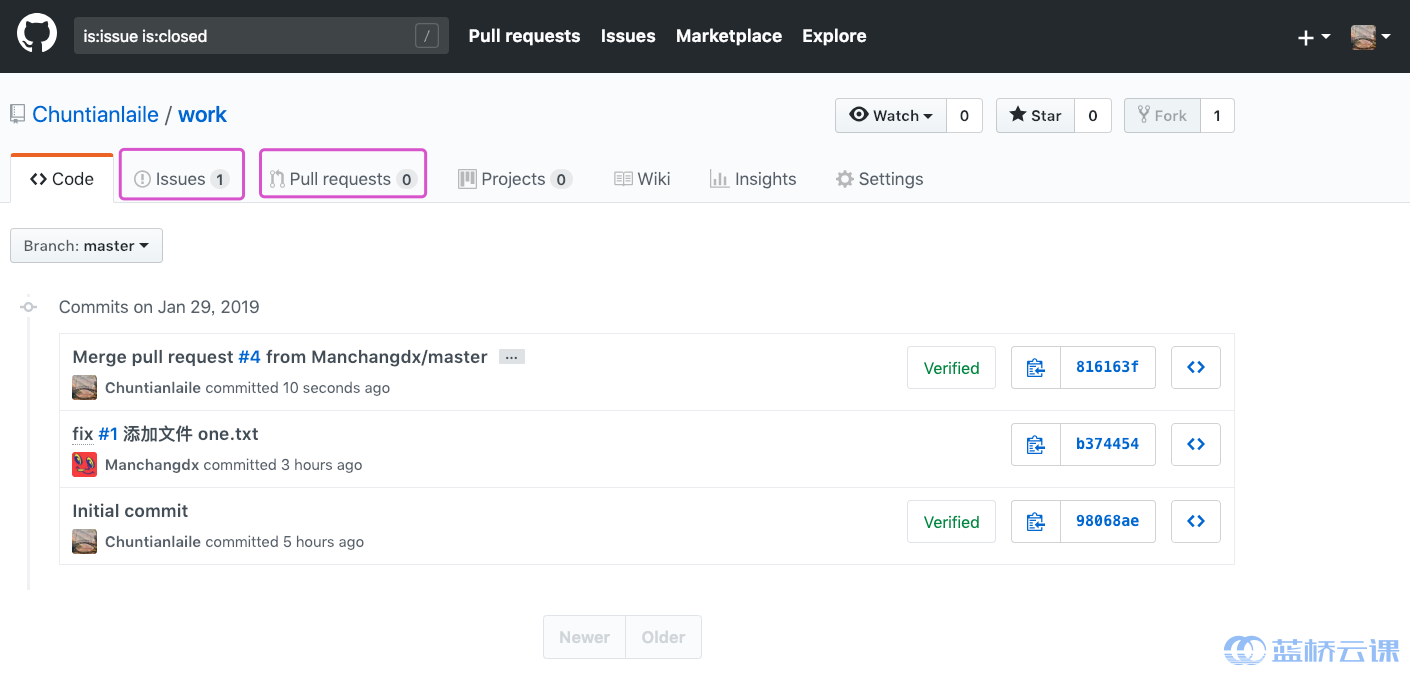Show Verified details for Initial commit
Viewport: 1410px width, 681px height.
pyautogui.click(x=951, y=522)
